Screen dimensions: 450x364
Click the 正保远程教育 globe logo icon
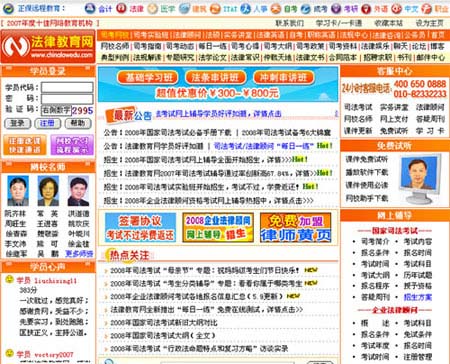(8, 8)
